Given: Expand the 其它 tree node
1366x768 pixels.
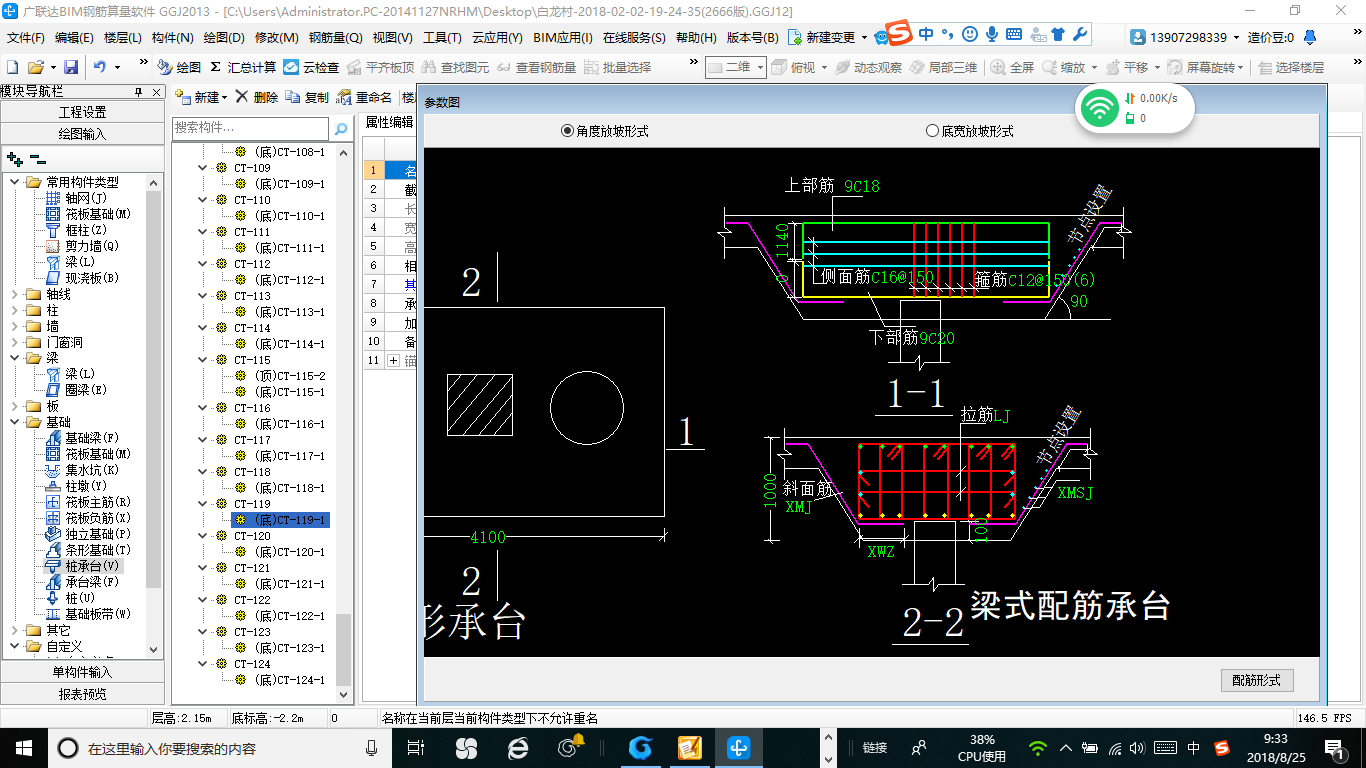Looking at the screenshot, I should point(15,630).
